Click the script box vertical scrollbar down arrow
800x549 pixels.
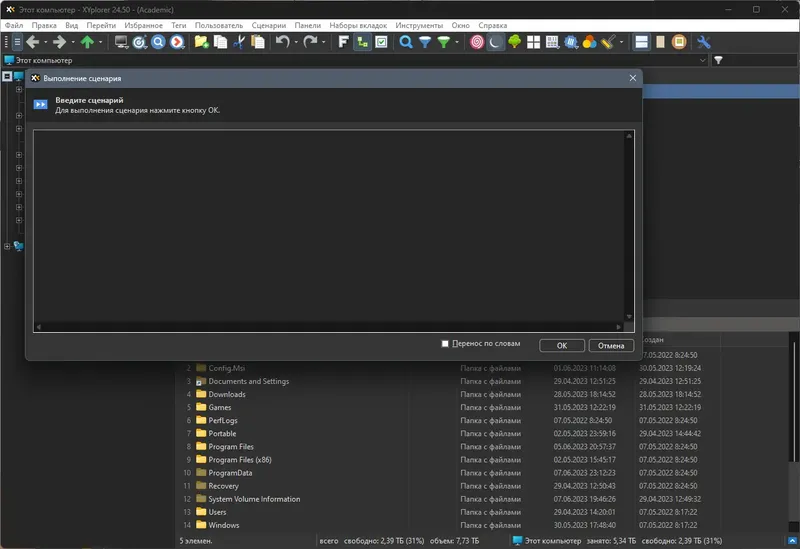coord(629,317)
